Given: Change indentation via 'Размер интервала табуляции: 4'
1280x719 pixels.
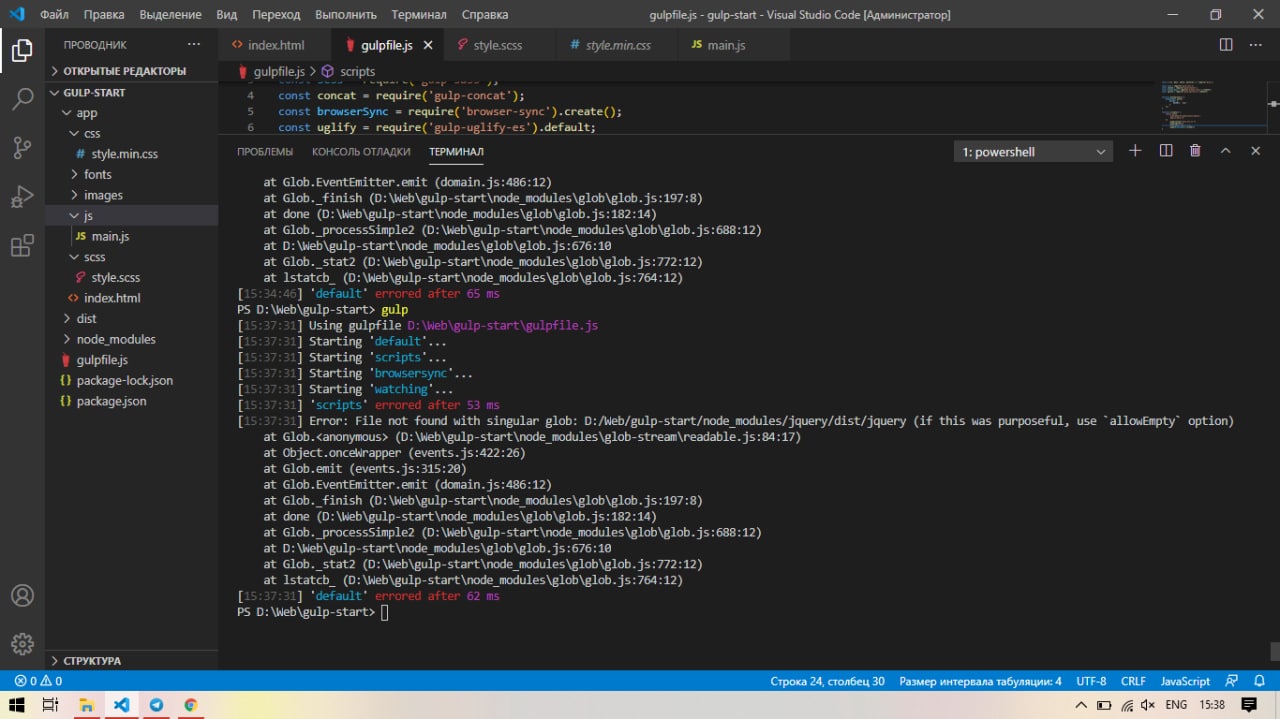Looking at the screenshot, I should [980, 681].
